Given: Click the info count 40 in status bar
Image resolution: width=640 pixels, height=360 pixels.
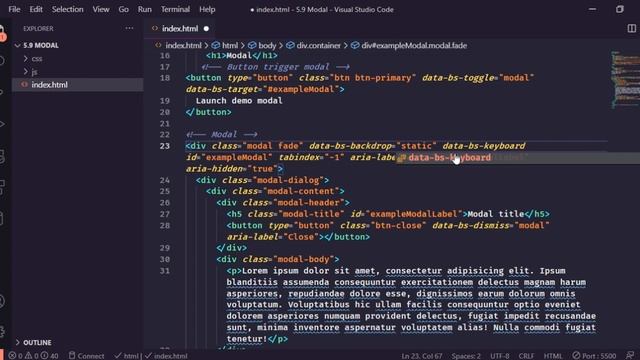Looking at the screenshot, I should click(x=50, y=356).
